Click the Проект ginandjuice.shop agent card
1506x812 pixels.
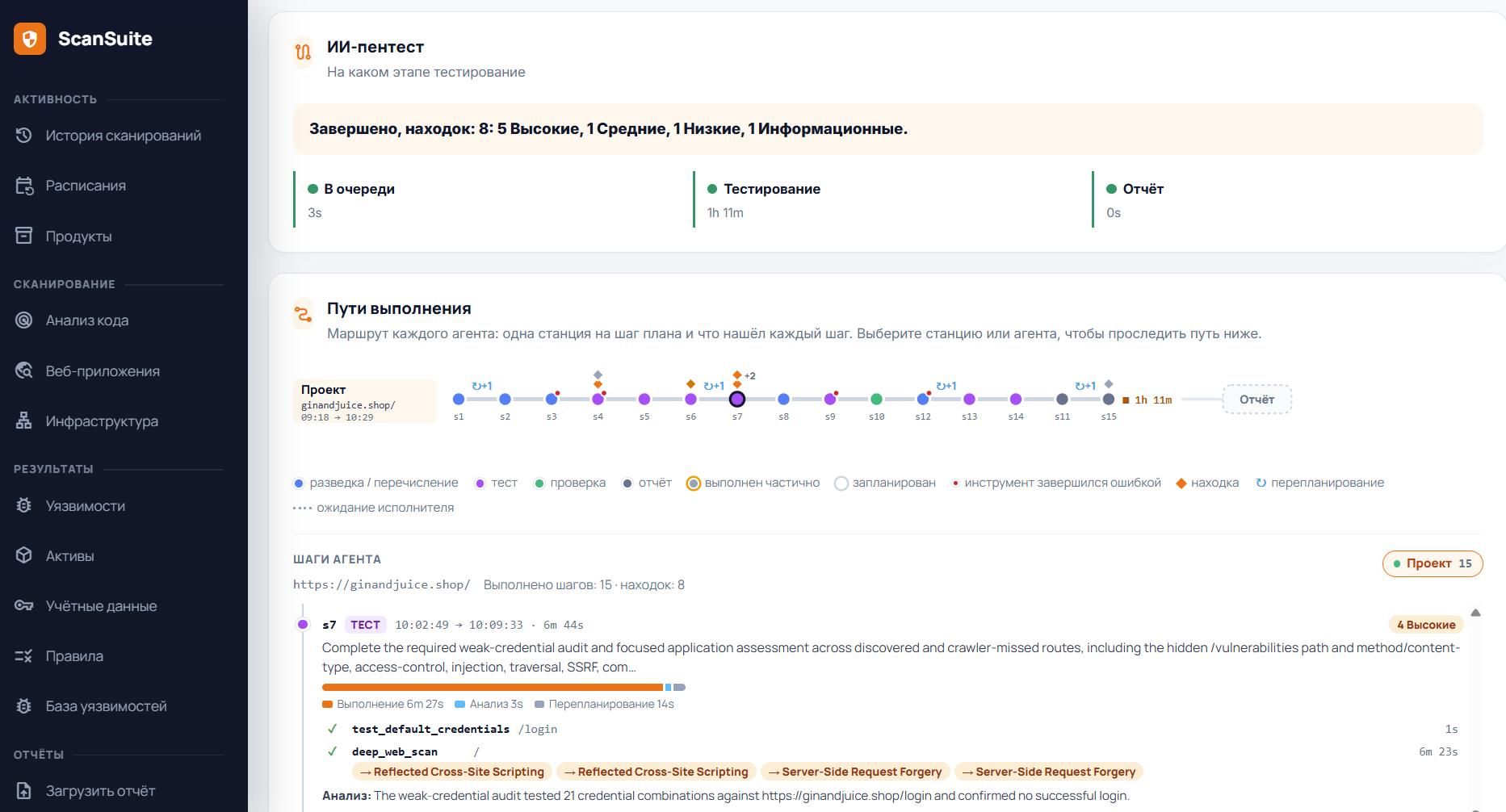point(364,401)
